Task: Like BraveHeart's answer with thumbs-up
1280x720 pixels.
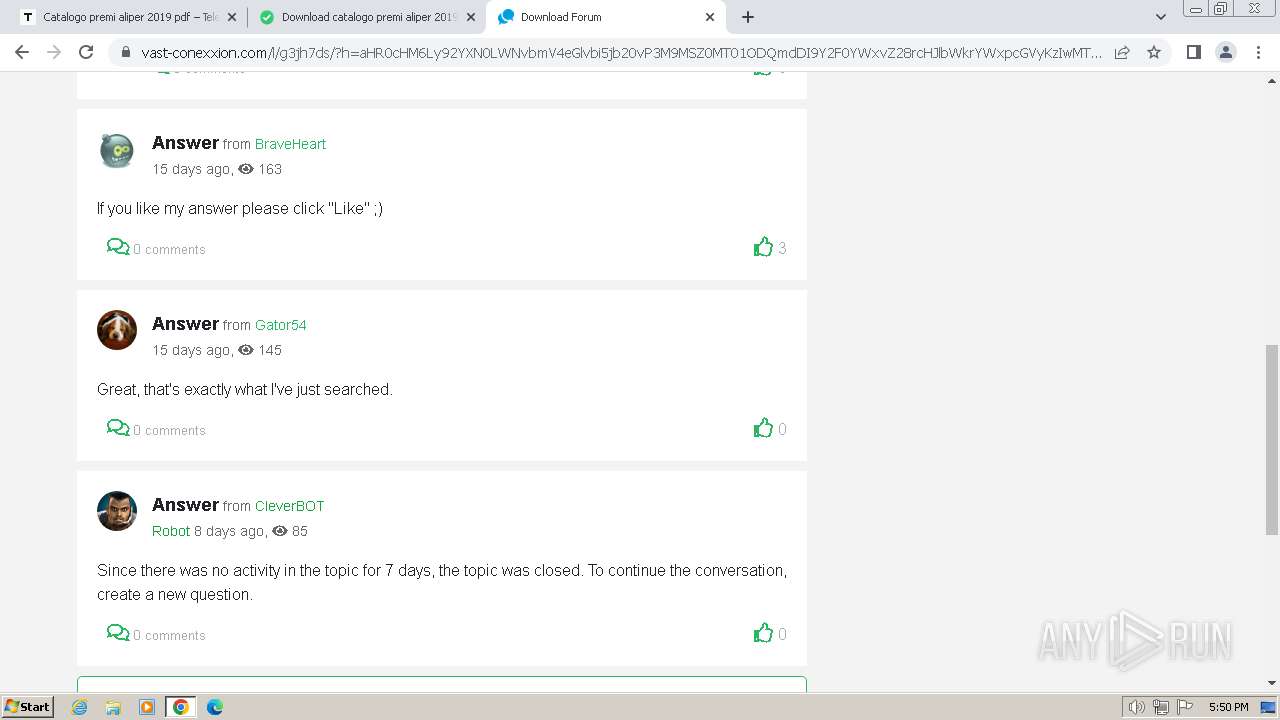Action: click(x=763, y=247)
